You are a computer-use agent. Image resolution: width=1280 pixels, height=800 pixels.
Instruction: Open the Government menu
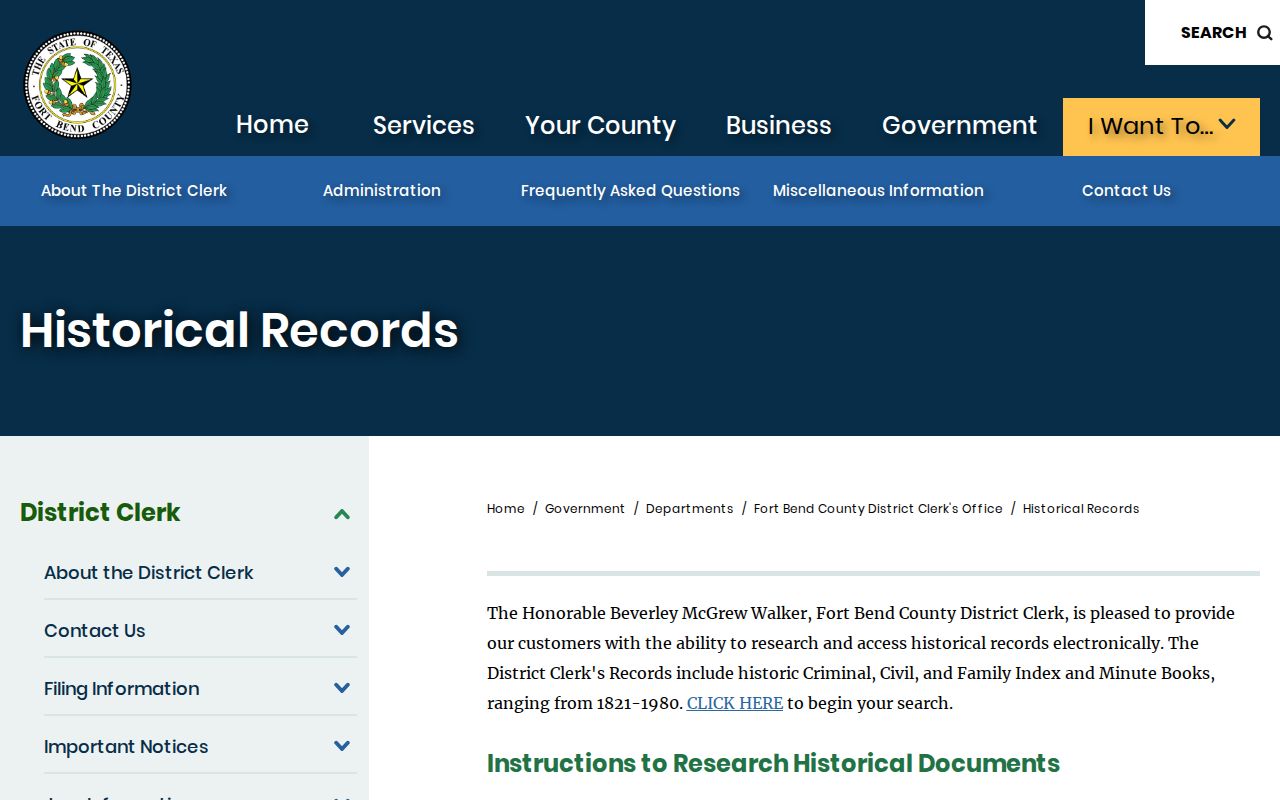[959, 125]
